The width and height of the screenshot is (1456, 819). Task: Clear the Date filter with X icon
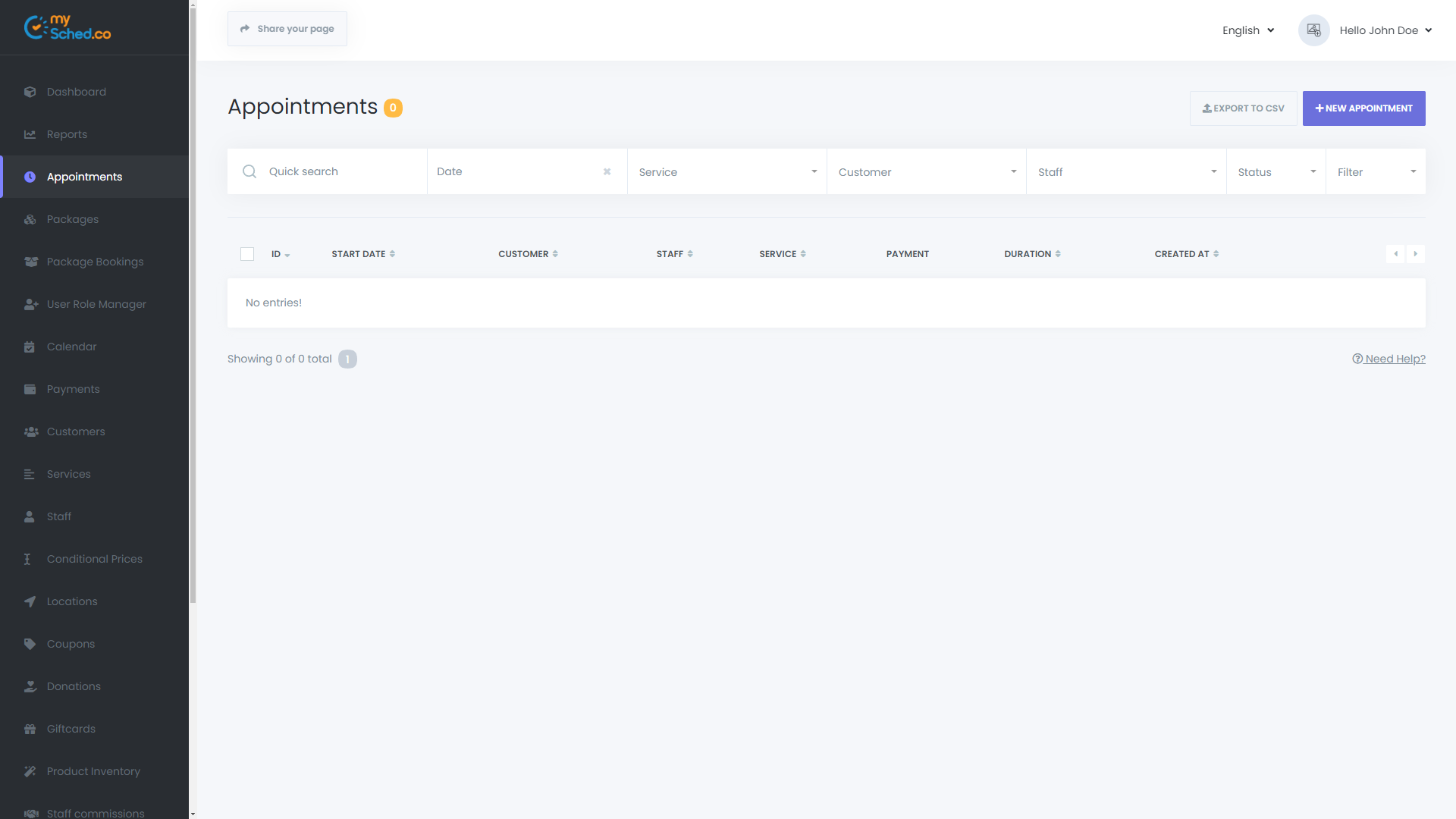(x=607, y=171)
